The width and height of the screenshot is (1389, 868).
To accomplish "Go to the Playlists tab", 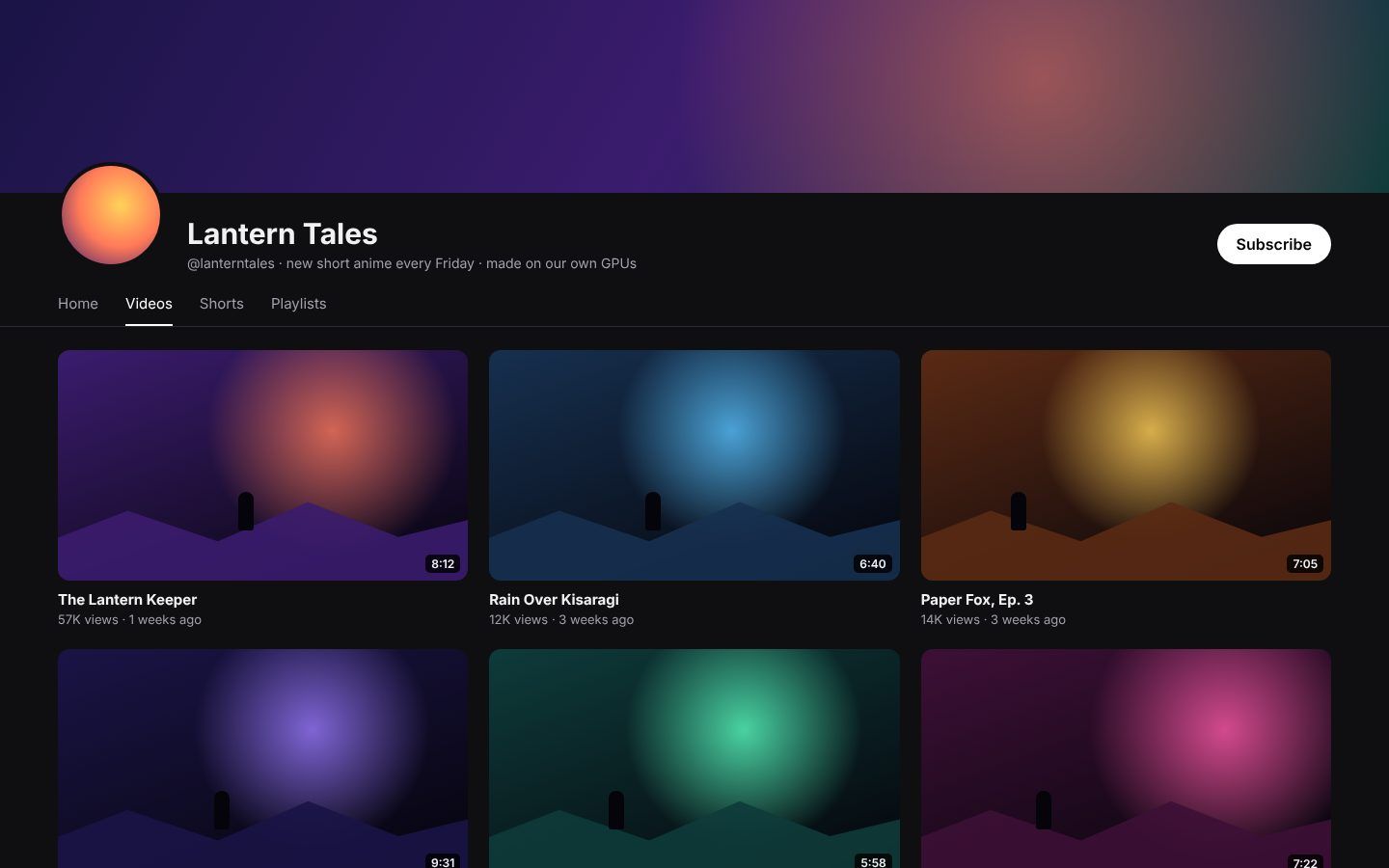I will 298,304.
